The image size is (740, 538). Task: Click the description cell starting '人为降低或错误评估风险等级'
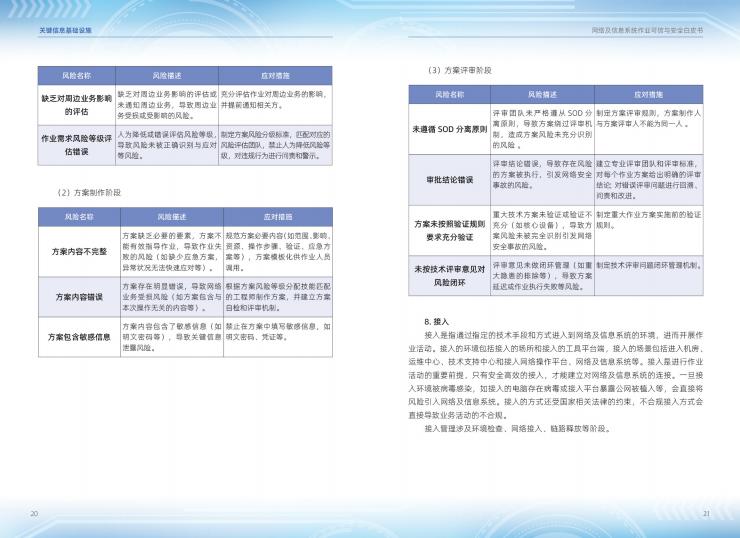click(167, 145)
